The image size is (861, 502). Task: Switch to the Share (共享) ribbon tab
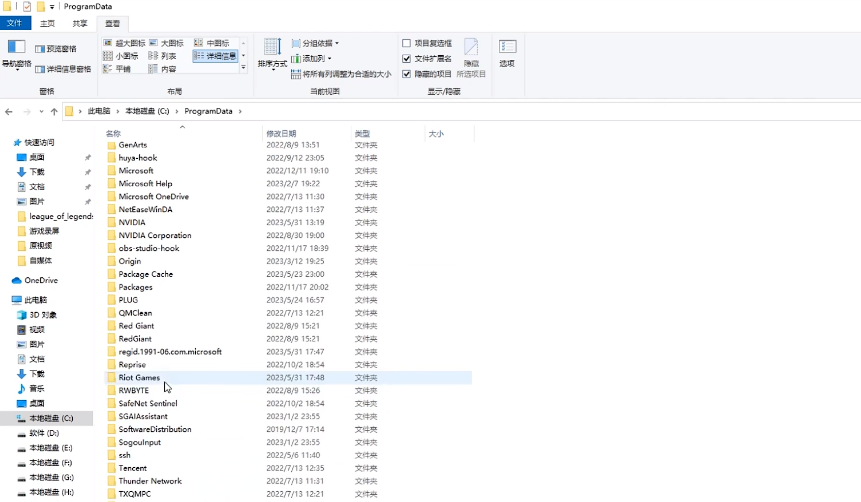80,23
